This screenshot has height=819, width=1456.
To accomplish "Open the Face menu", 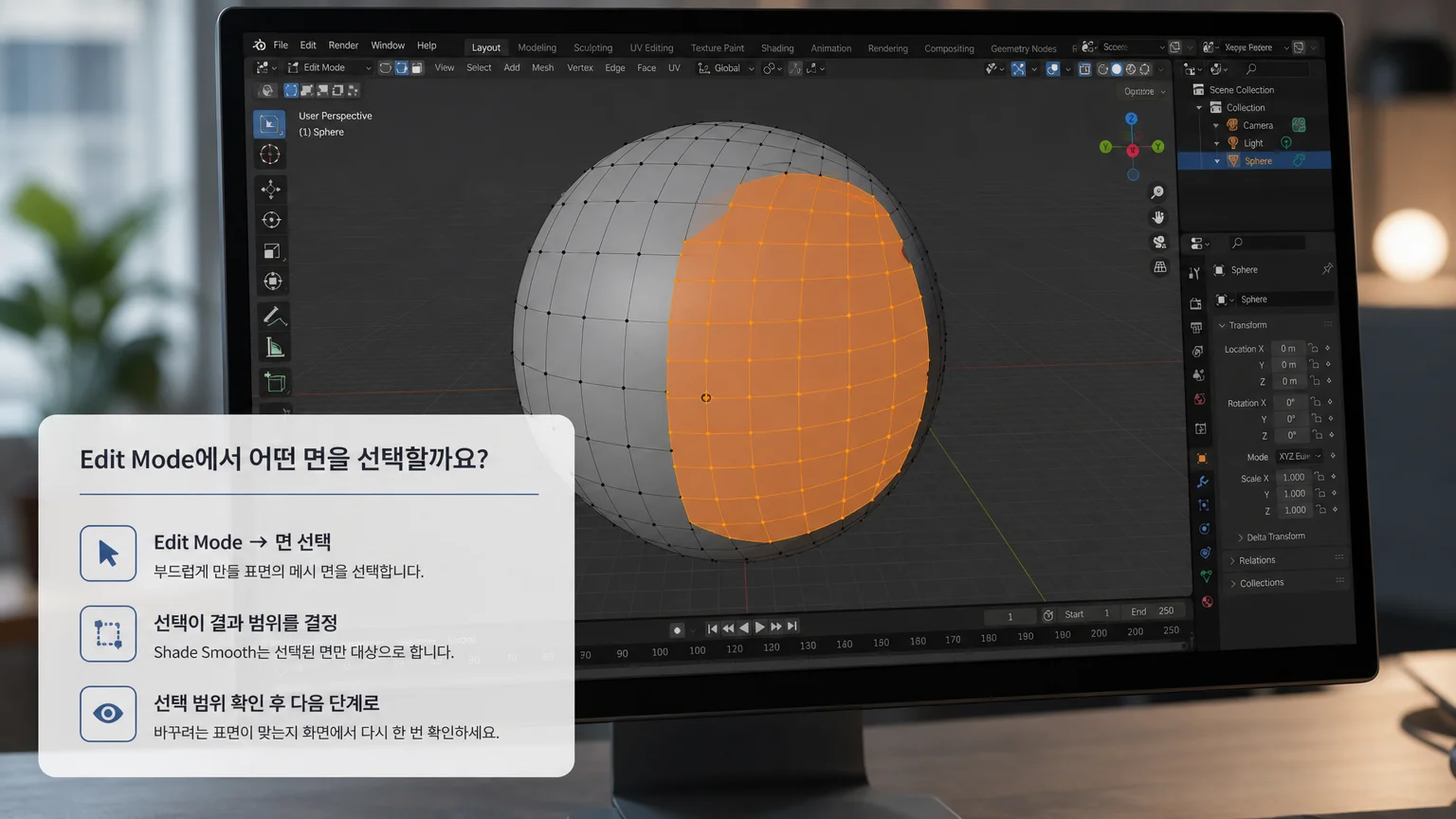I will coord(646,68).
